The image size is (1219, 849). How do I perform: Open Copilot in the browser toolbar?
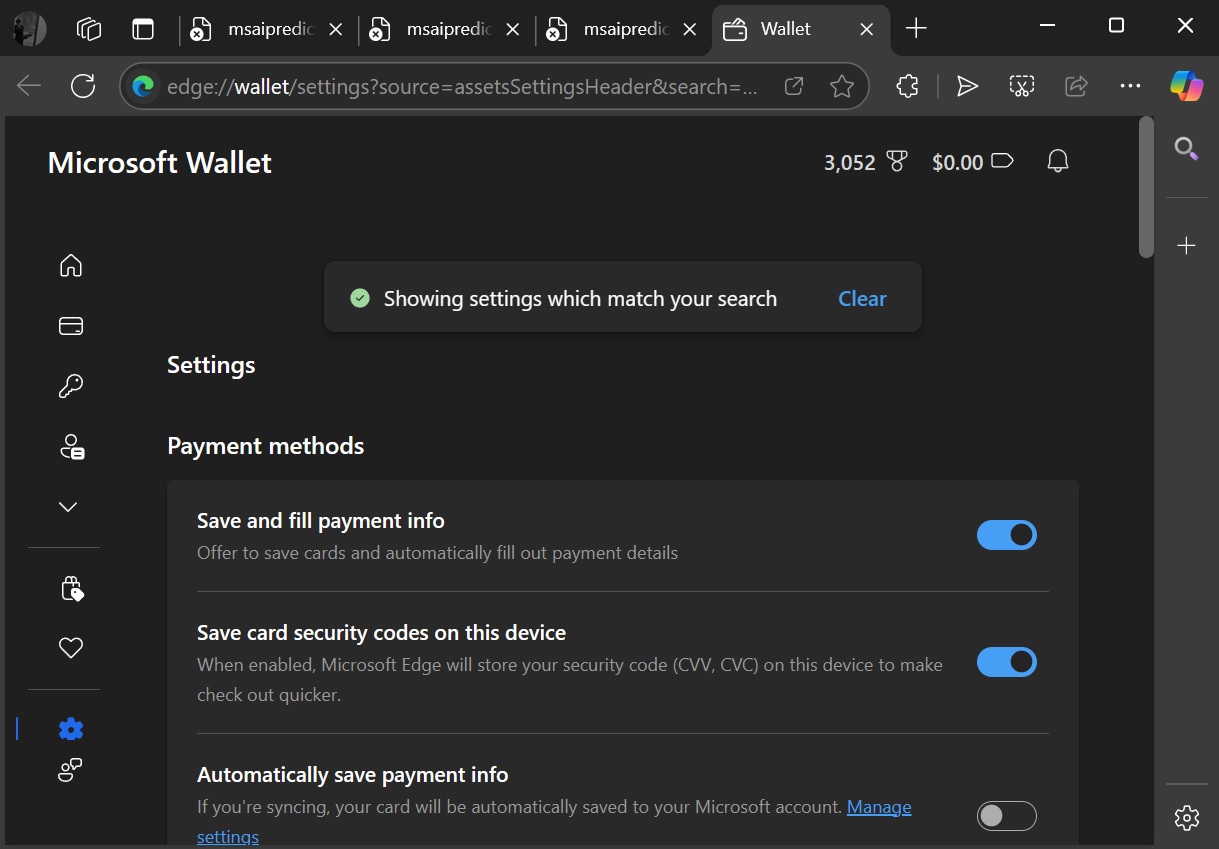1186,85
